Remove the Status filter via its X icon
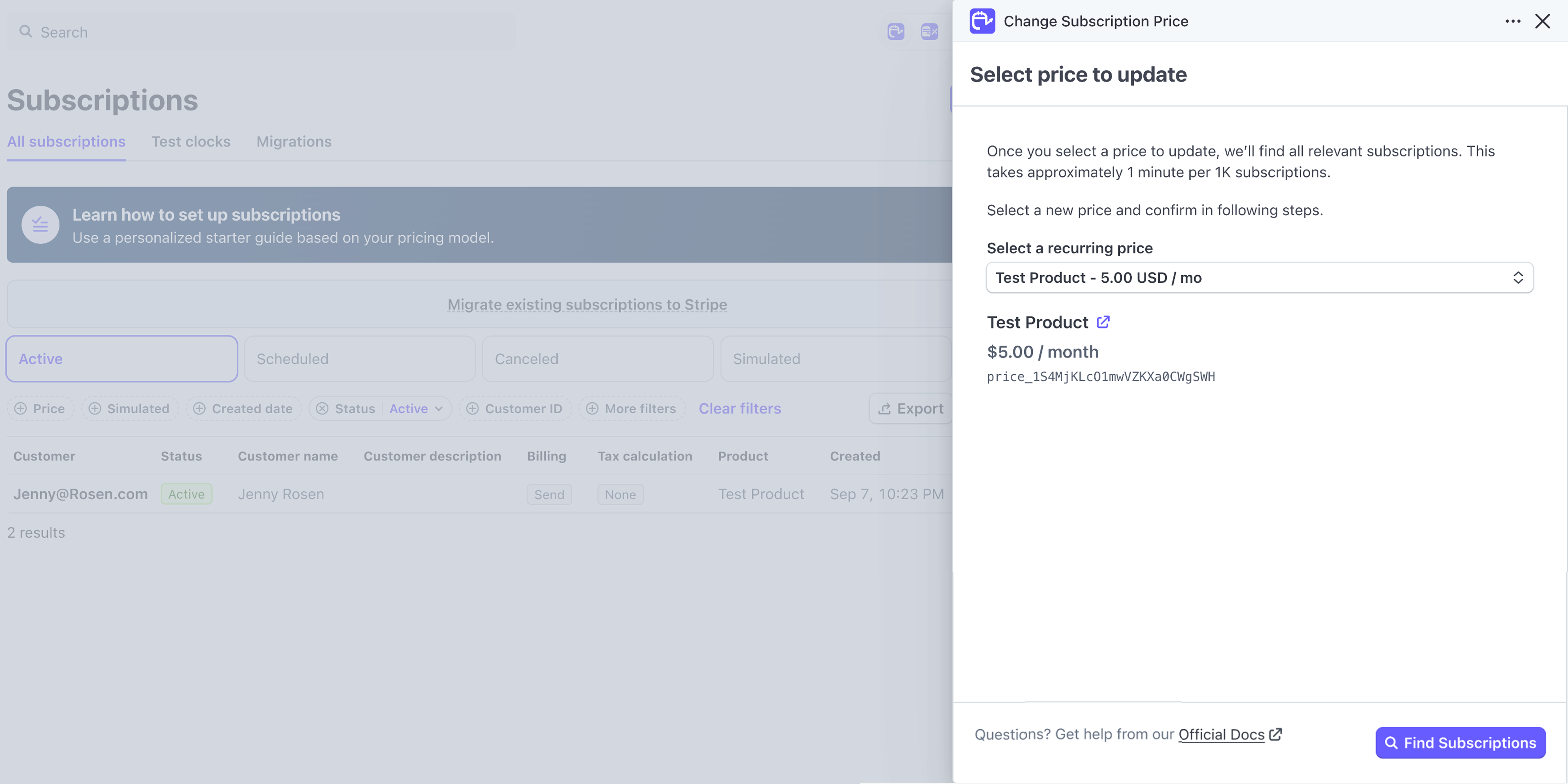 [322, 408]
